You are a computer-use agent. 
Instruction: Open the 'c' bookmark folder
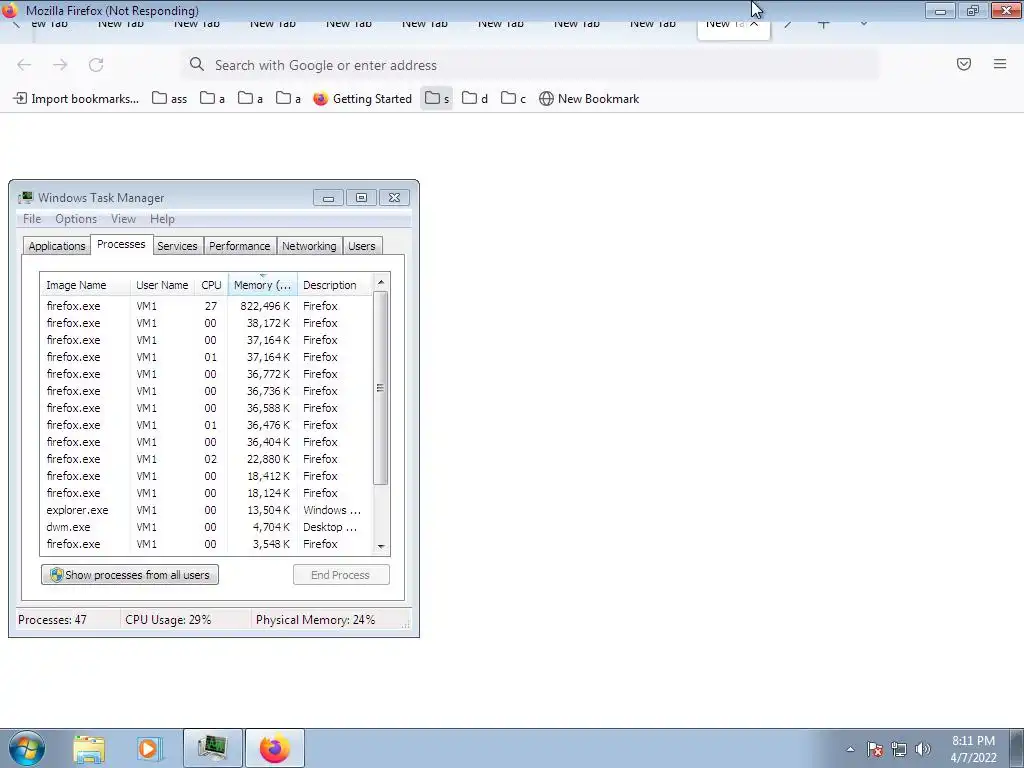[x=513, y=99]
